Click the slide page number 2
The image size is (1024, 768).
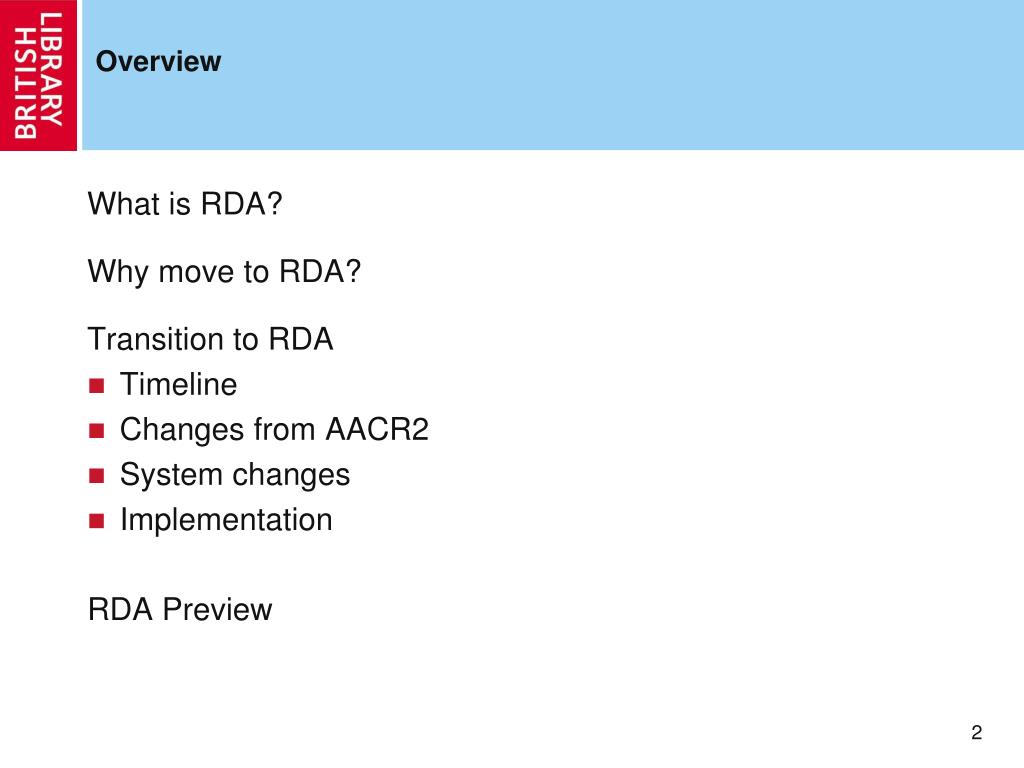(x=976, y=732)
